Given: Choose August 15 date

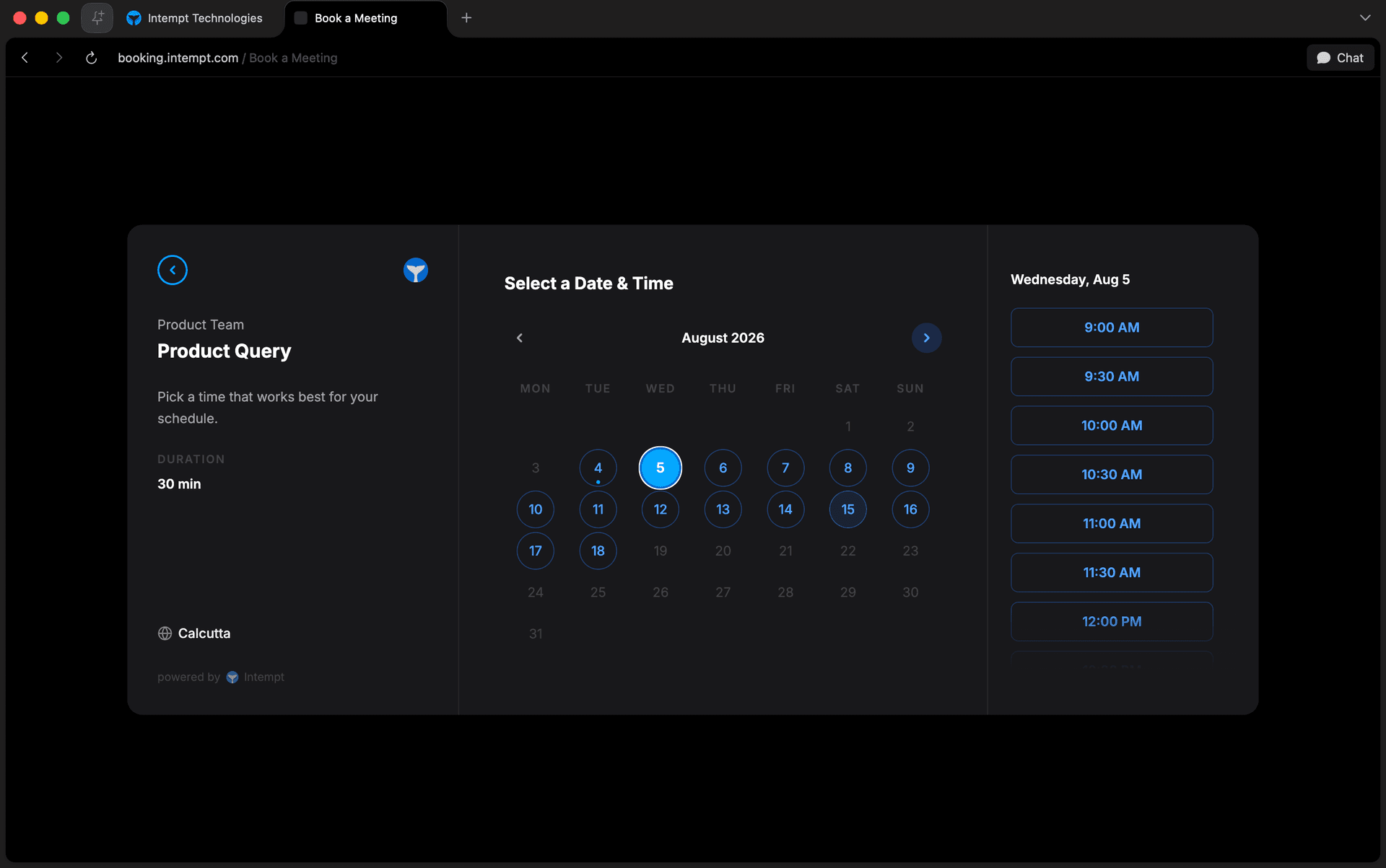Looking at the screenshot, I should (x=848, y=509).
